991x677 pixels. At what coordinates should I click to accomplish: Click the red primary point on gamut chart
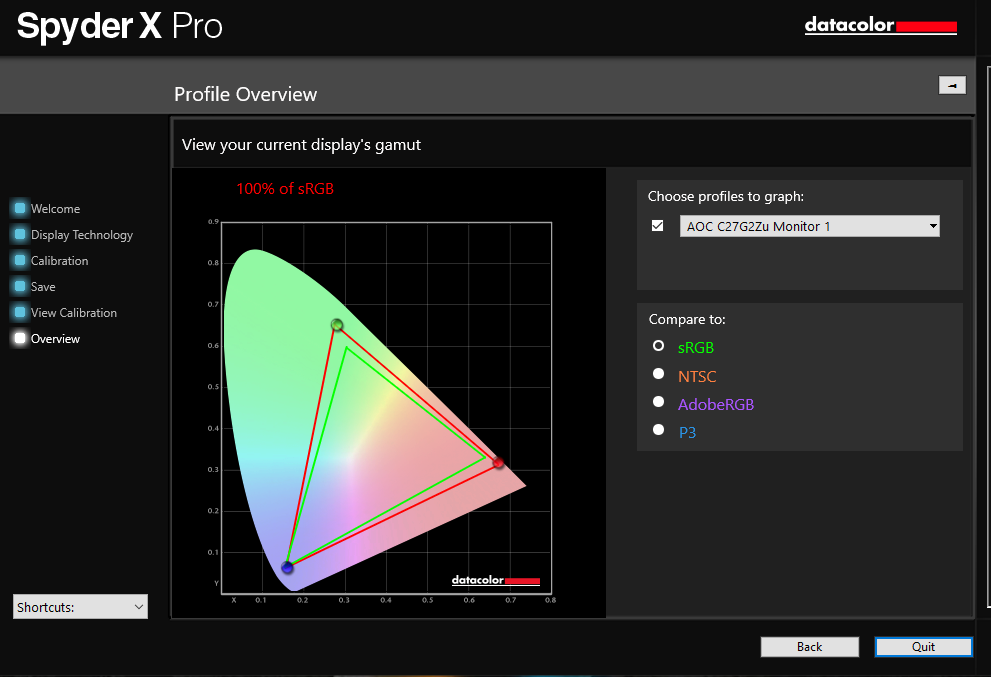click(x=498, y=463)
